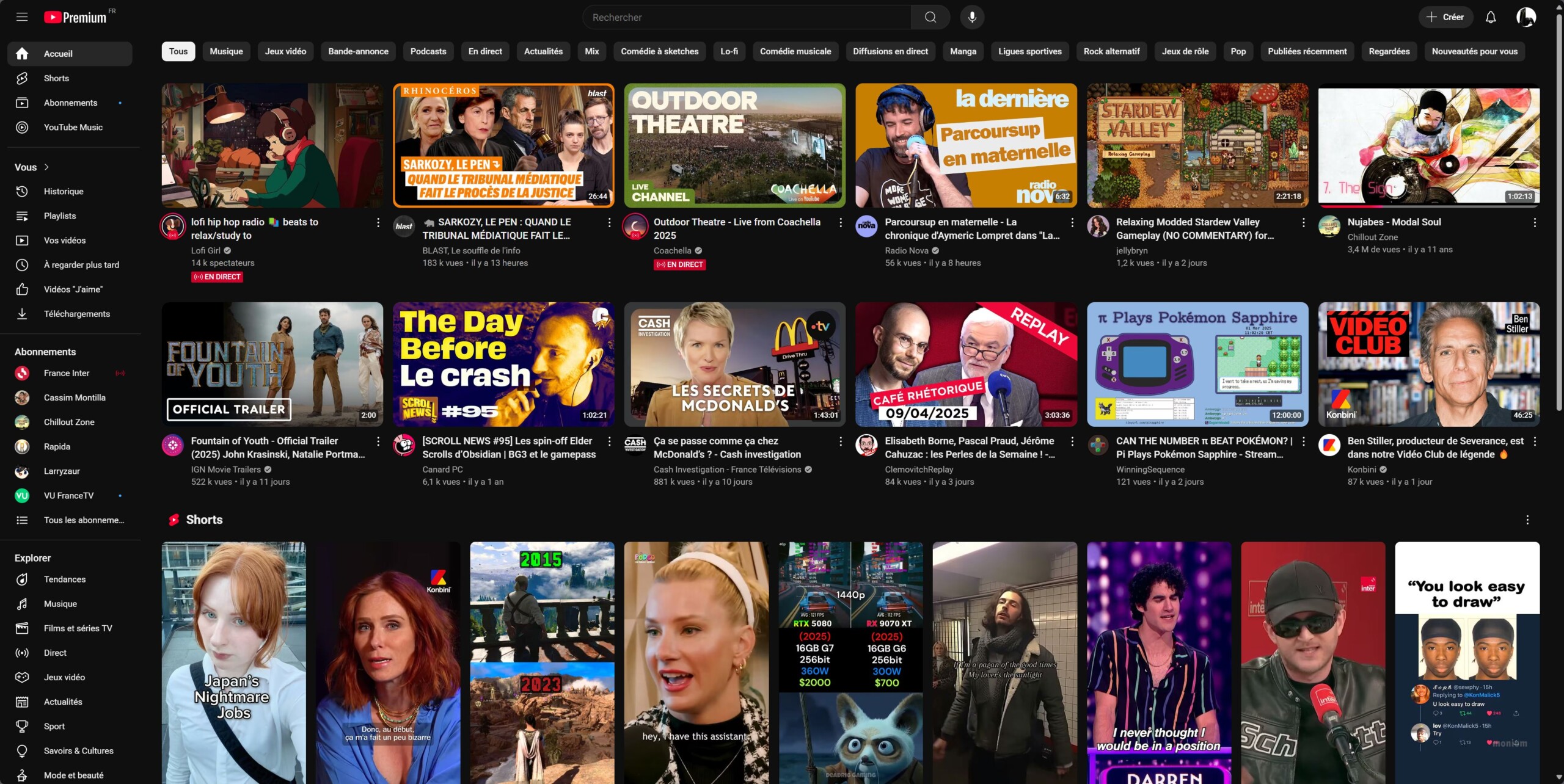The width and height of the screenshot is (1564, 784).
Task: Click the Nujabes video watched progress bar
Action: tap(1428, 206)
